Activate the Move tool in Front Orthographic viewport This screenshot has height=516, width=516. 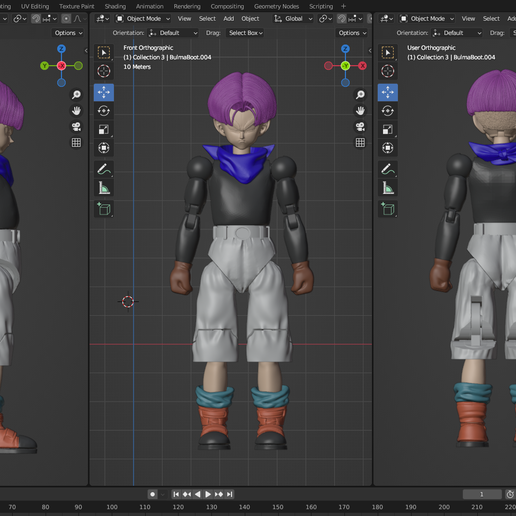[x=104, y=92]
